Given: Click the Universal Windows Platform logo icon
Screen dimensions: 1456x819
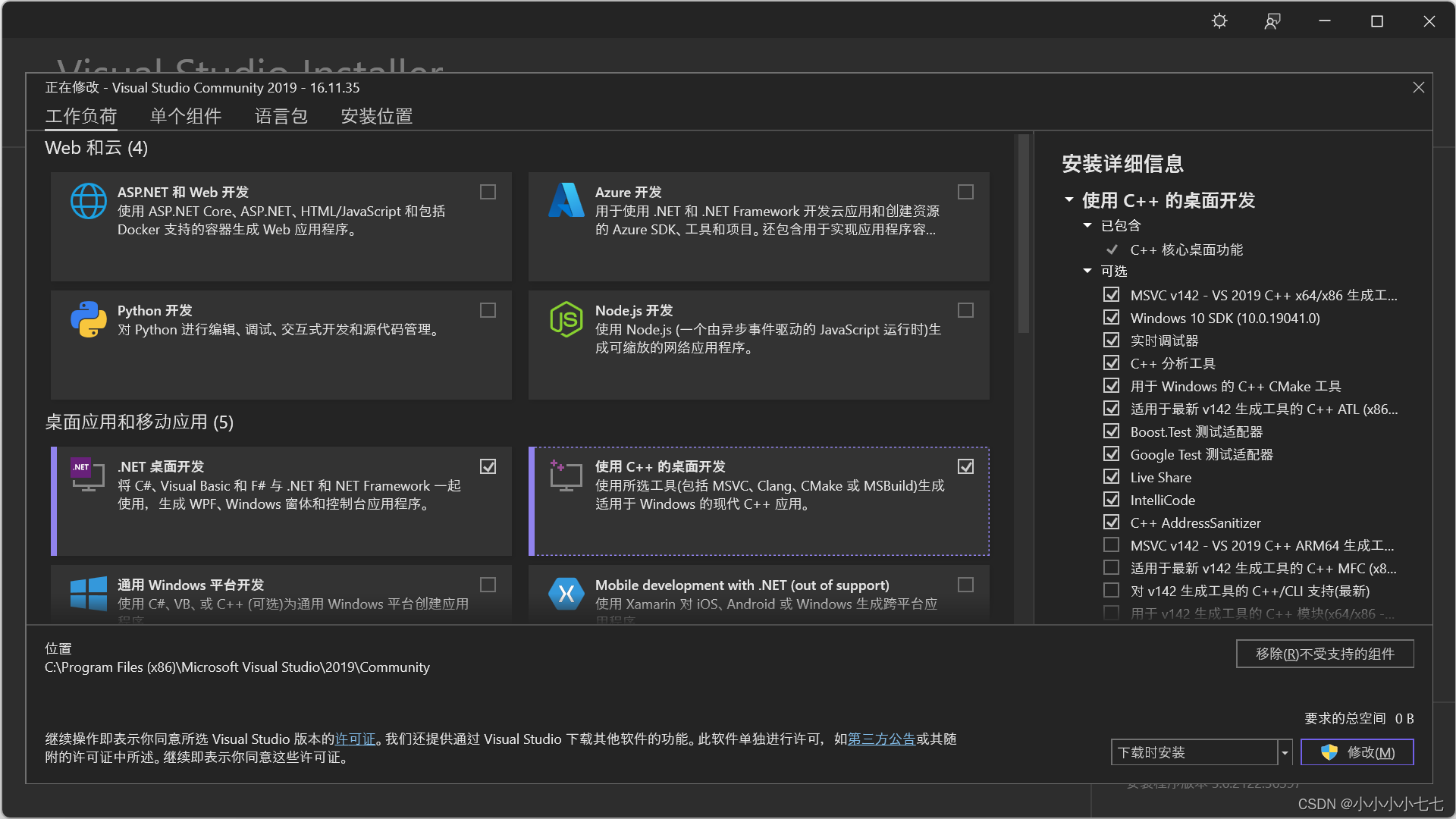Looking at the screenshot, I should point(89,594).
